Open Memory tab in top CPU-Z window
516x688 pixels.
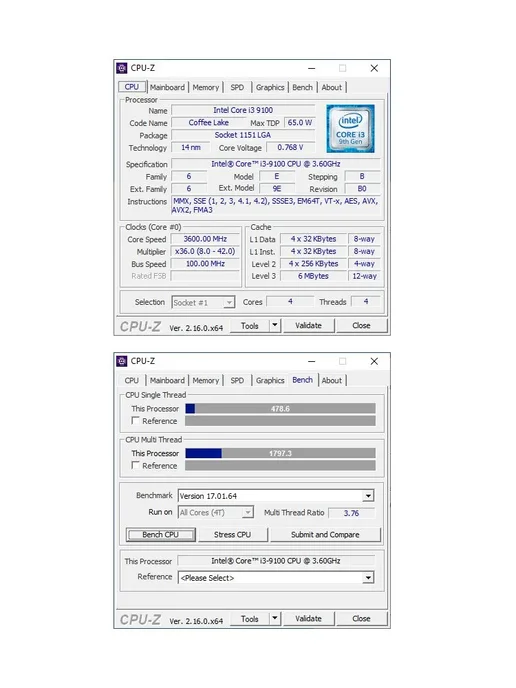(x=205, y=87)
